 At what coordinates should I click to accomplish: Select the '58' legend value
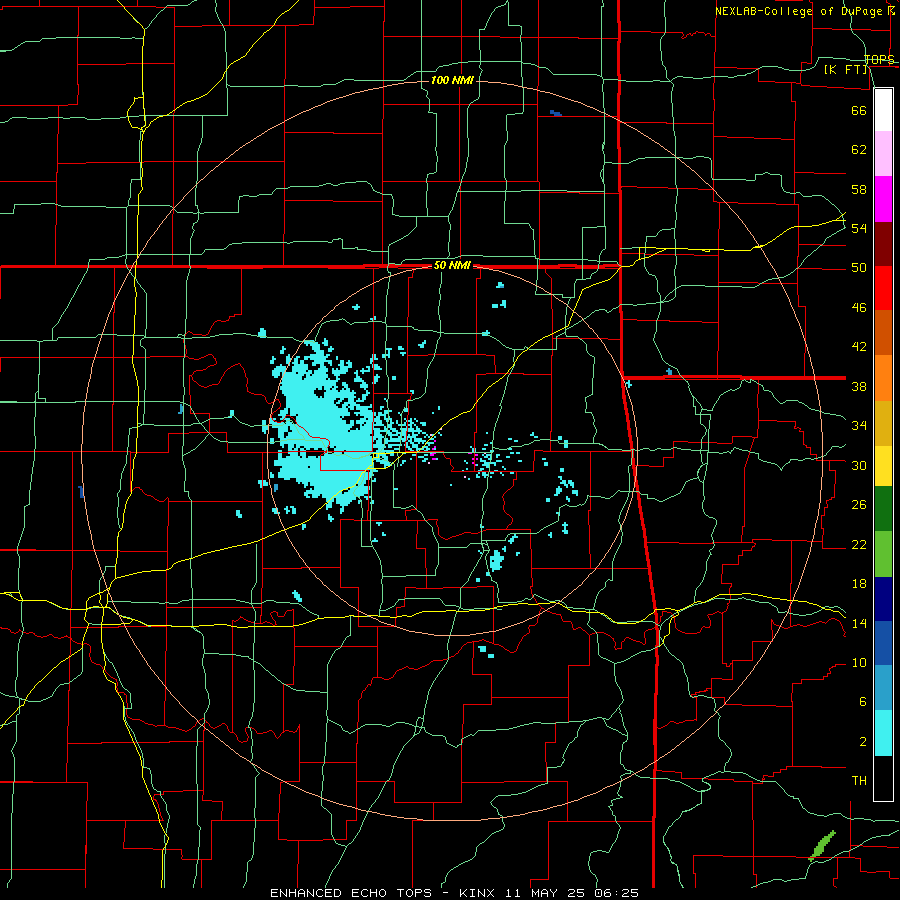coord(859,189)
